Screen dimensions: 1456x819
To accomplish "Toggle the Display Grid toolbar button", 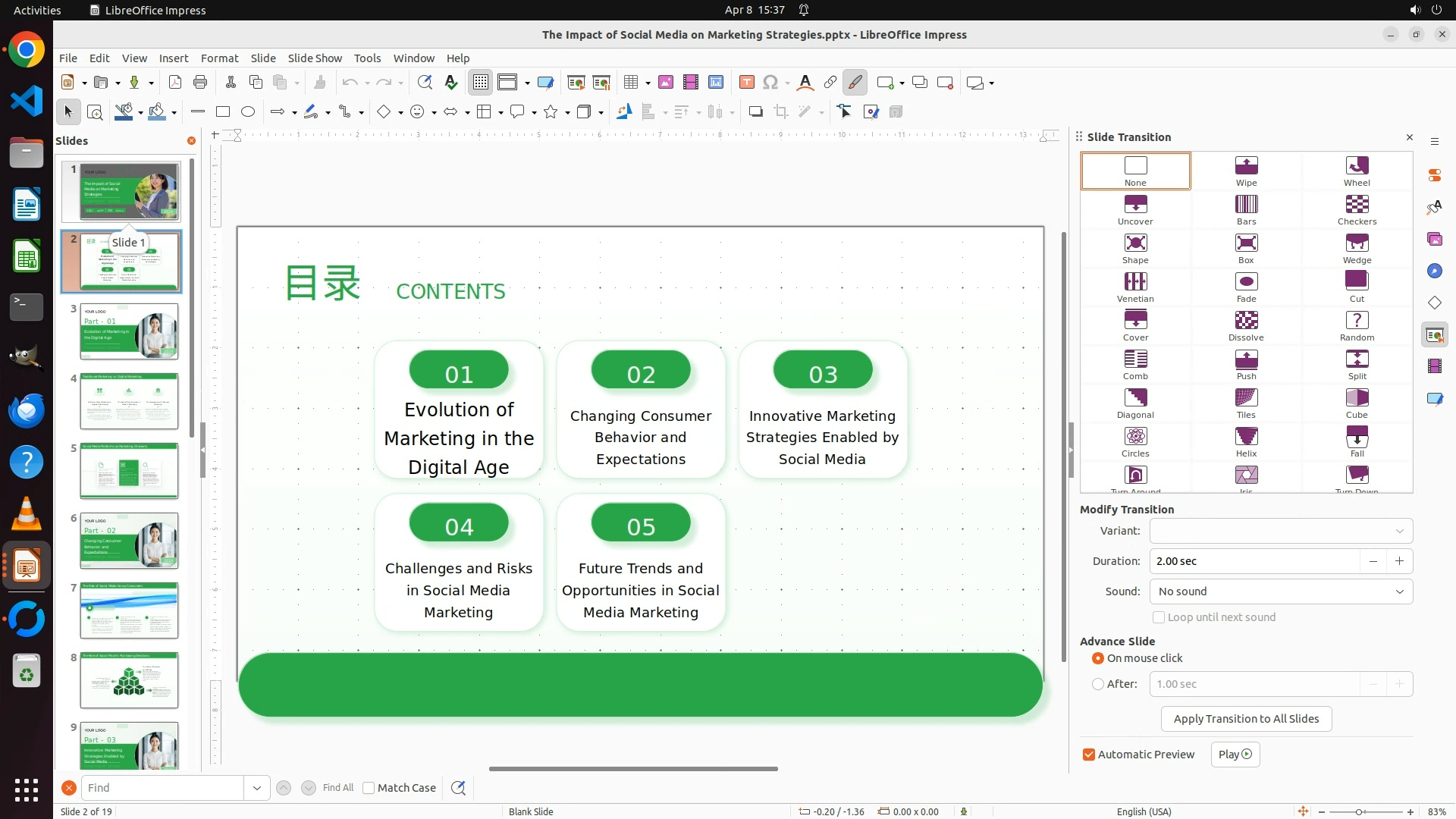I will point(481,83).
